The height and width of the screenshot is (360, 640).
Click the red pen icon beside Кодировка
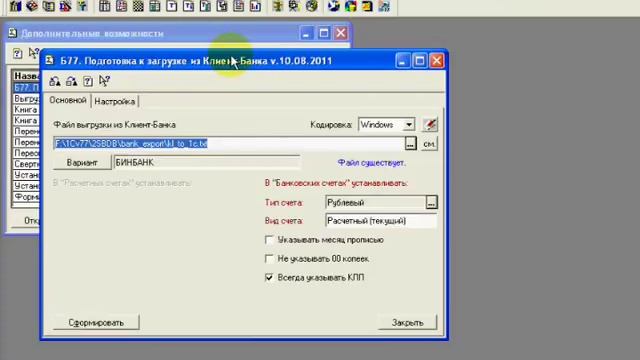[430, 124]
